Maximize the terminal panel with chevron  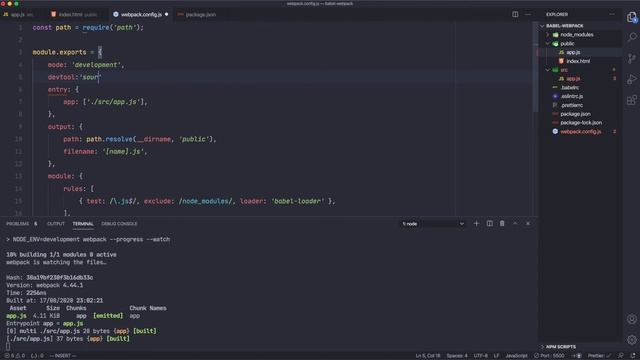tap(515, 224)
